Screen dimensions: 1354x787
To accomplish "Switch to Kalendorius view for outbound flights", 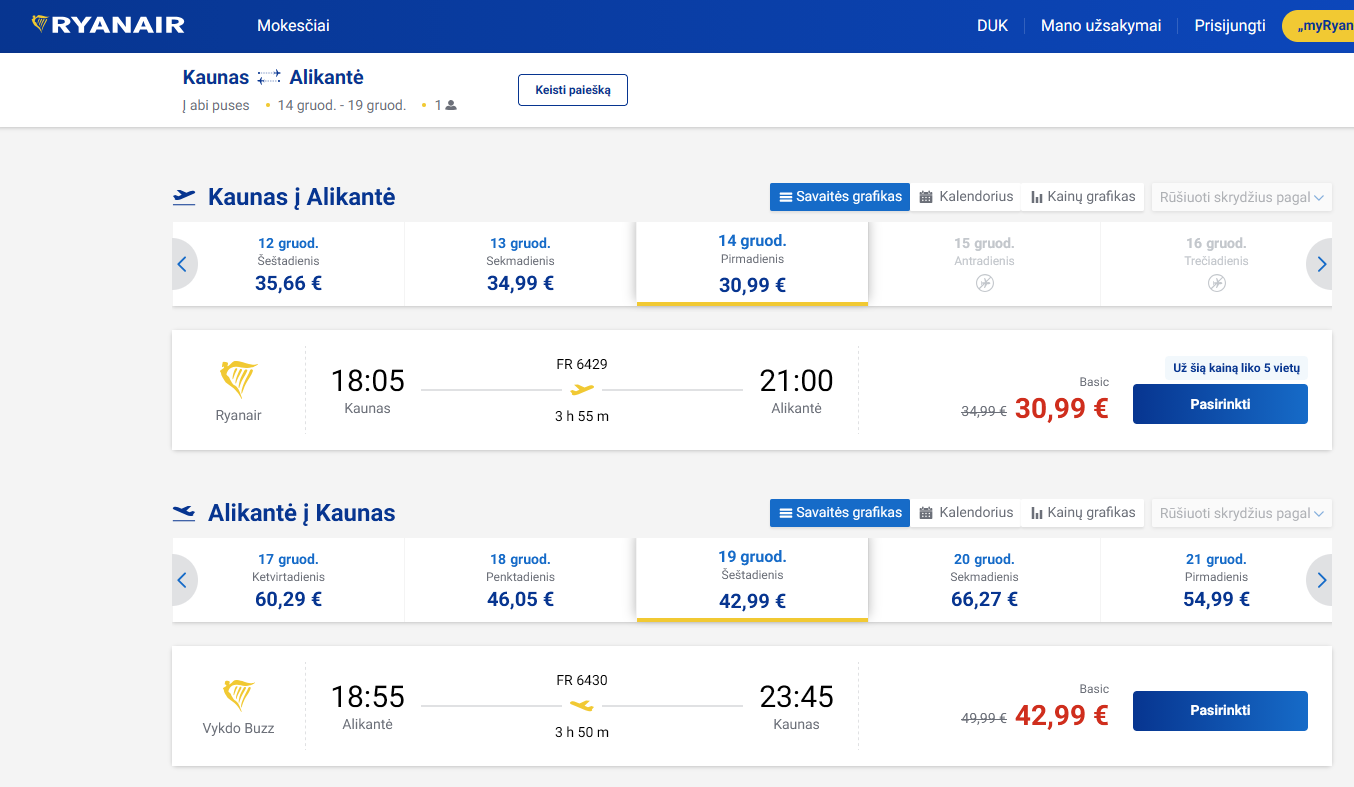I will point(966,197).
